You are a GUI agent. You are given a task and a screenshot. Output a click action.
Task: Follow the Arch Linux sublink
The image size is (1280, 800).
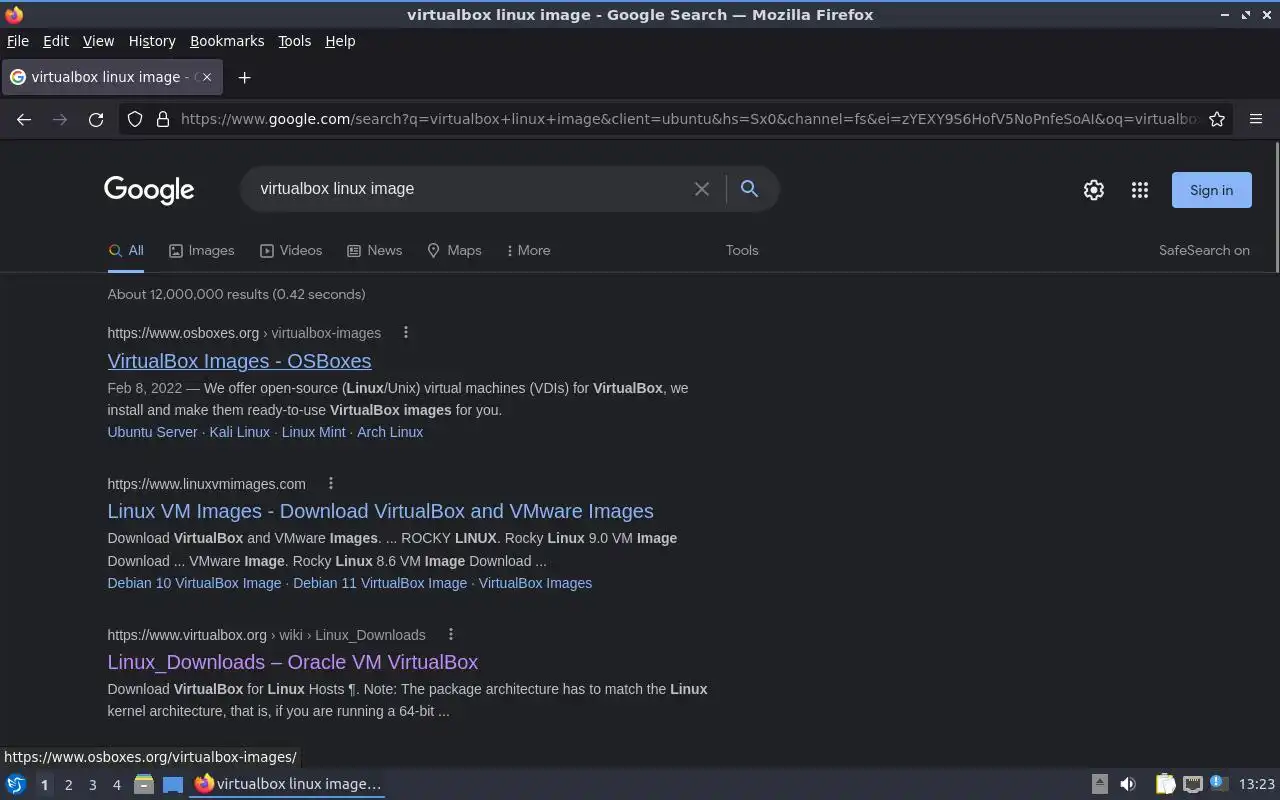click(x=390, y=432)
